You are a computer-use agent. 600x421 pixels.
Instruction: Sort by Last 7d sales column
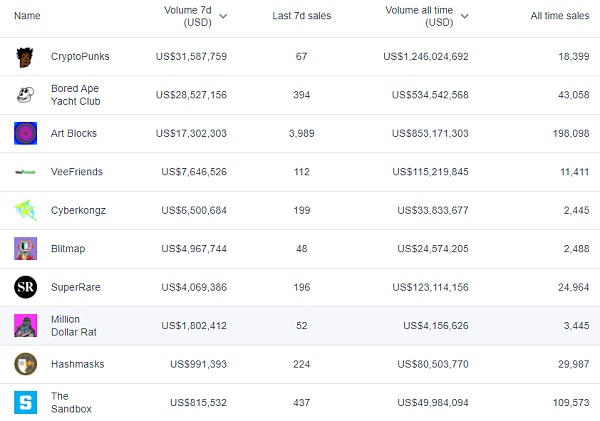(301, 16)
